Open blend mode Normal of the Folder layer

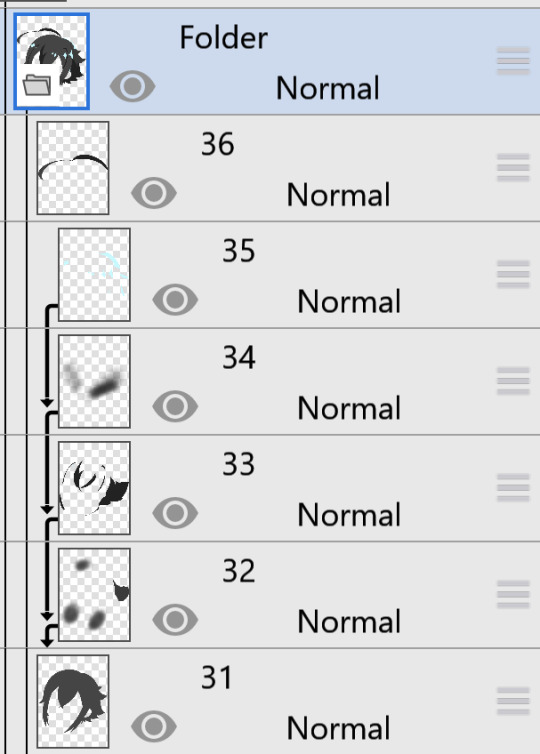tap(327, 88)
